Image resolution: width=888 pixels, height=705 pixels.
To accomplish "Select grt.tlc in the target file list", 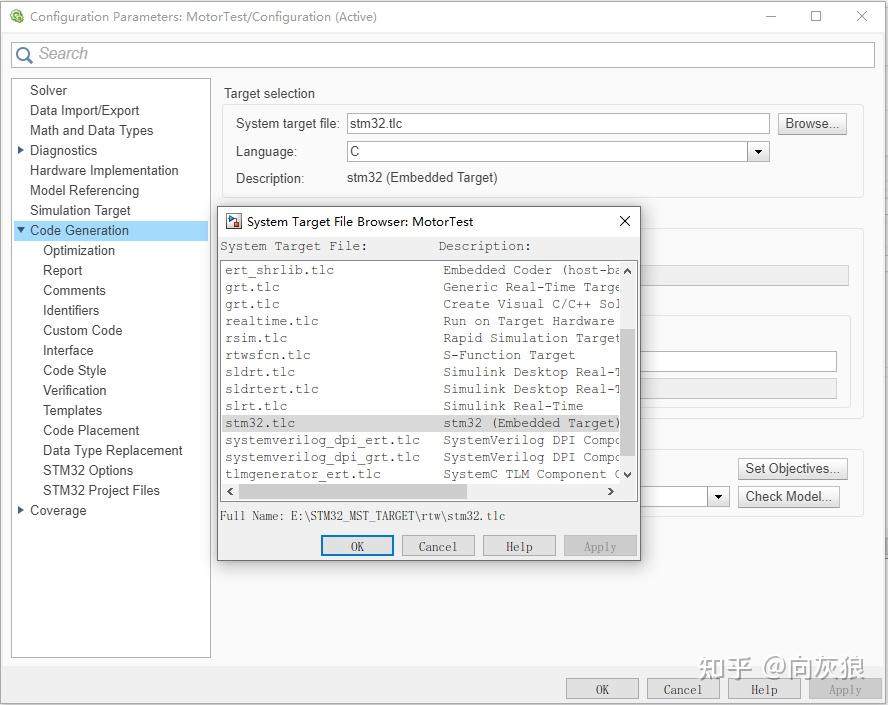I will (x=252, y=287).
